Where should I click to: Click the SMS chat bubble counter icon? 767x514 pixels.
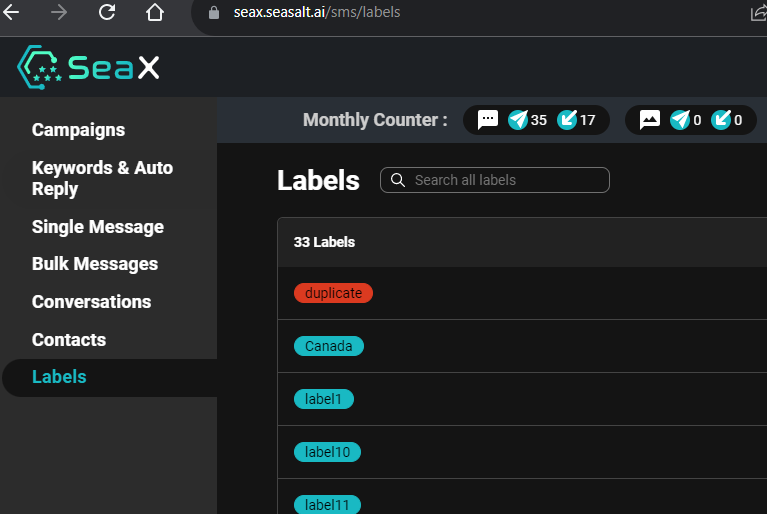coord(488,120)
